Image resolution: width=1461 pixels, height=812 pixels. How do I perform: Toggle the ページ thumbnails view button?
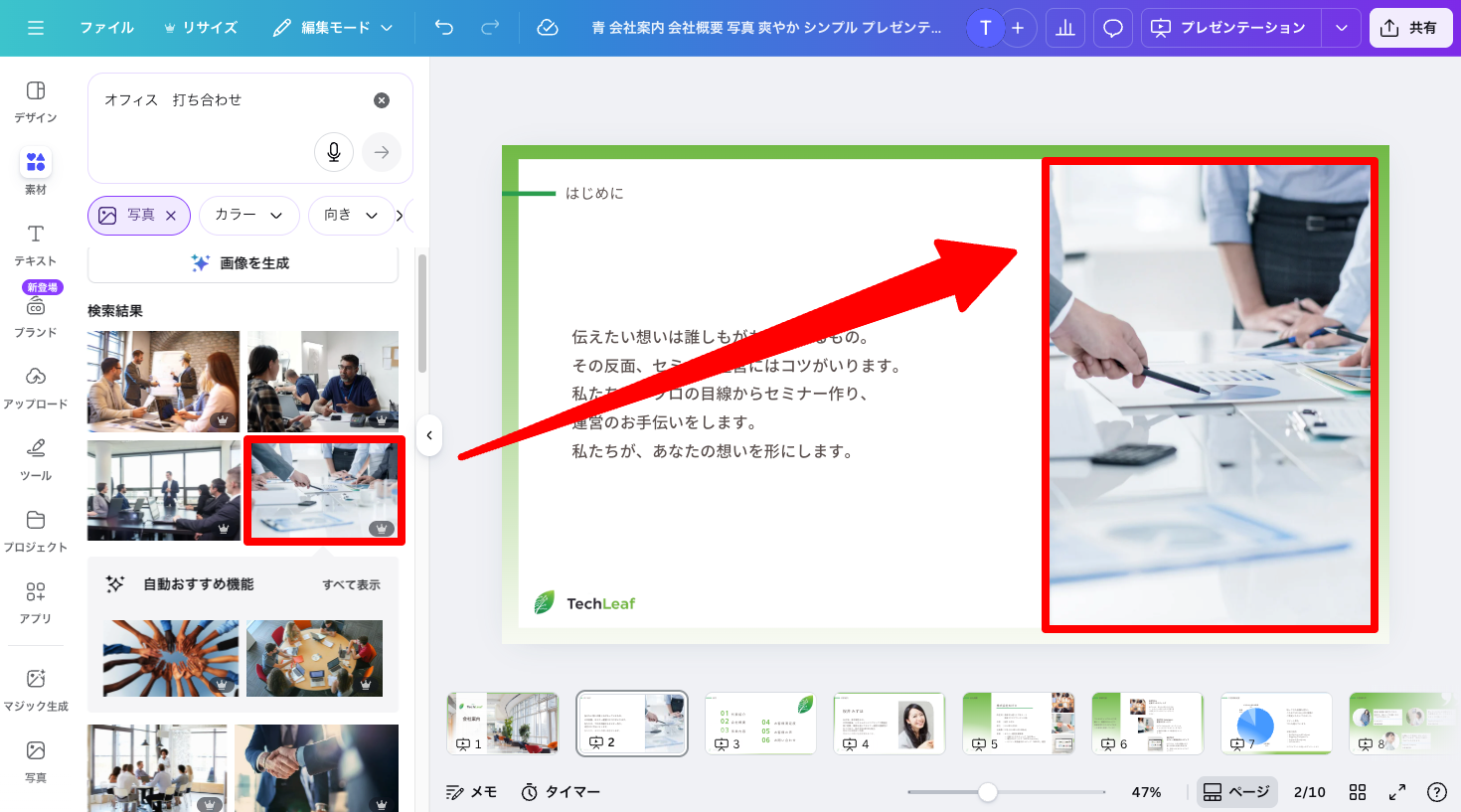coord(1236,792)
